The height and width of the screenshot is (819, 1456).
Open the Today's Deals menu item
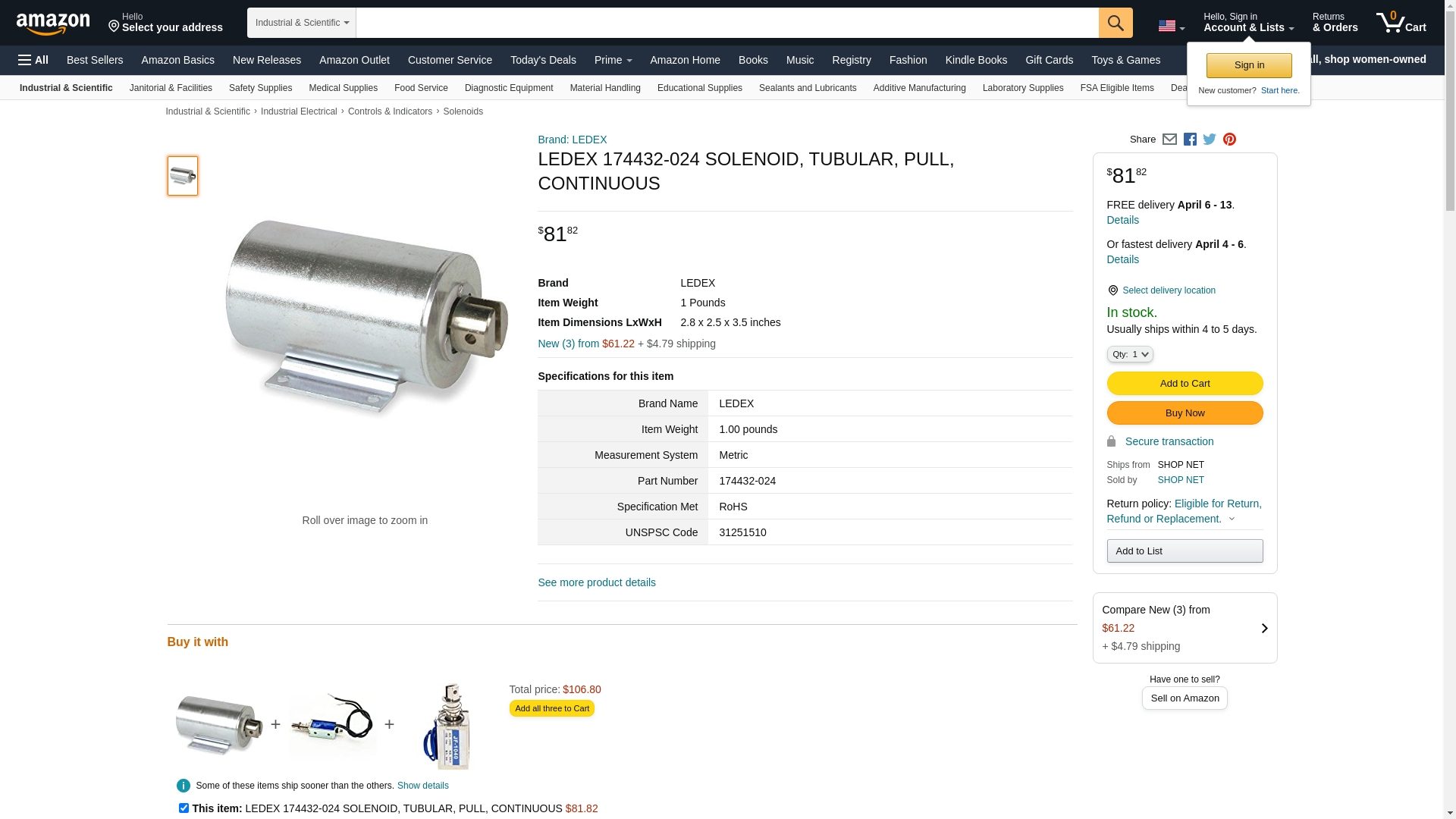tap(543, 60)
